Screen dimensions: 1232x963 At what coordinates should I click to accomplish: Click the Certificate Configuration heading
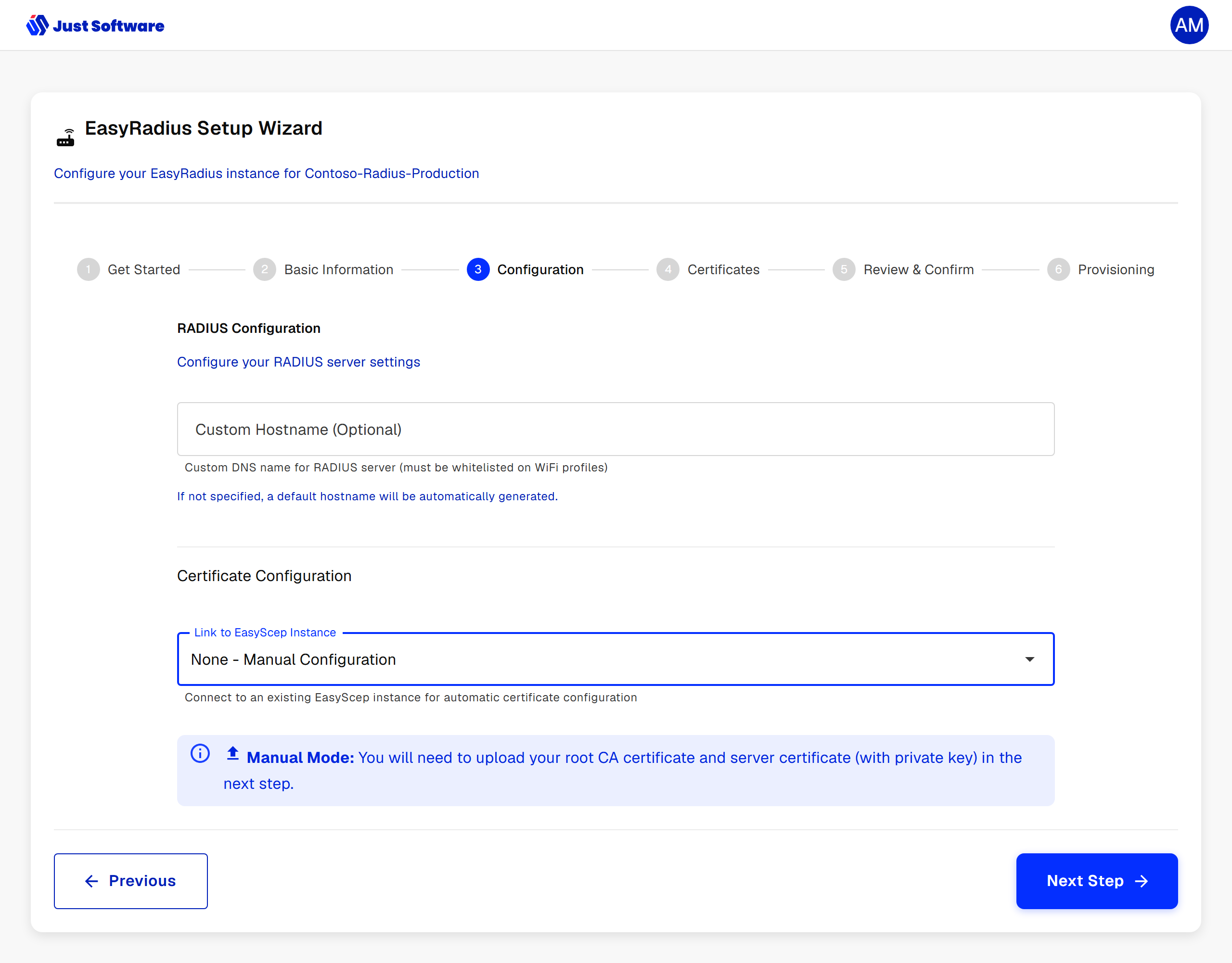[x=264, y=576]
